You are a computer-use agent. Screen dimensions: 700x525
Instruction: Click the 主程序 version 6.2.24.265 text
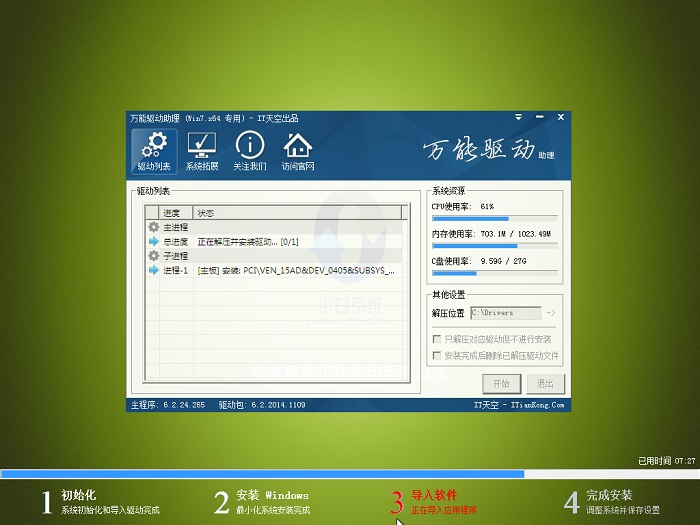(x=168, y=405)
